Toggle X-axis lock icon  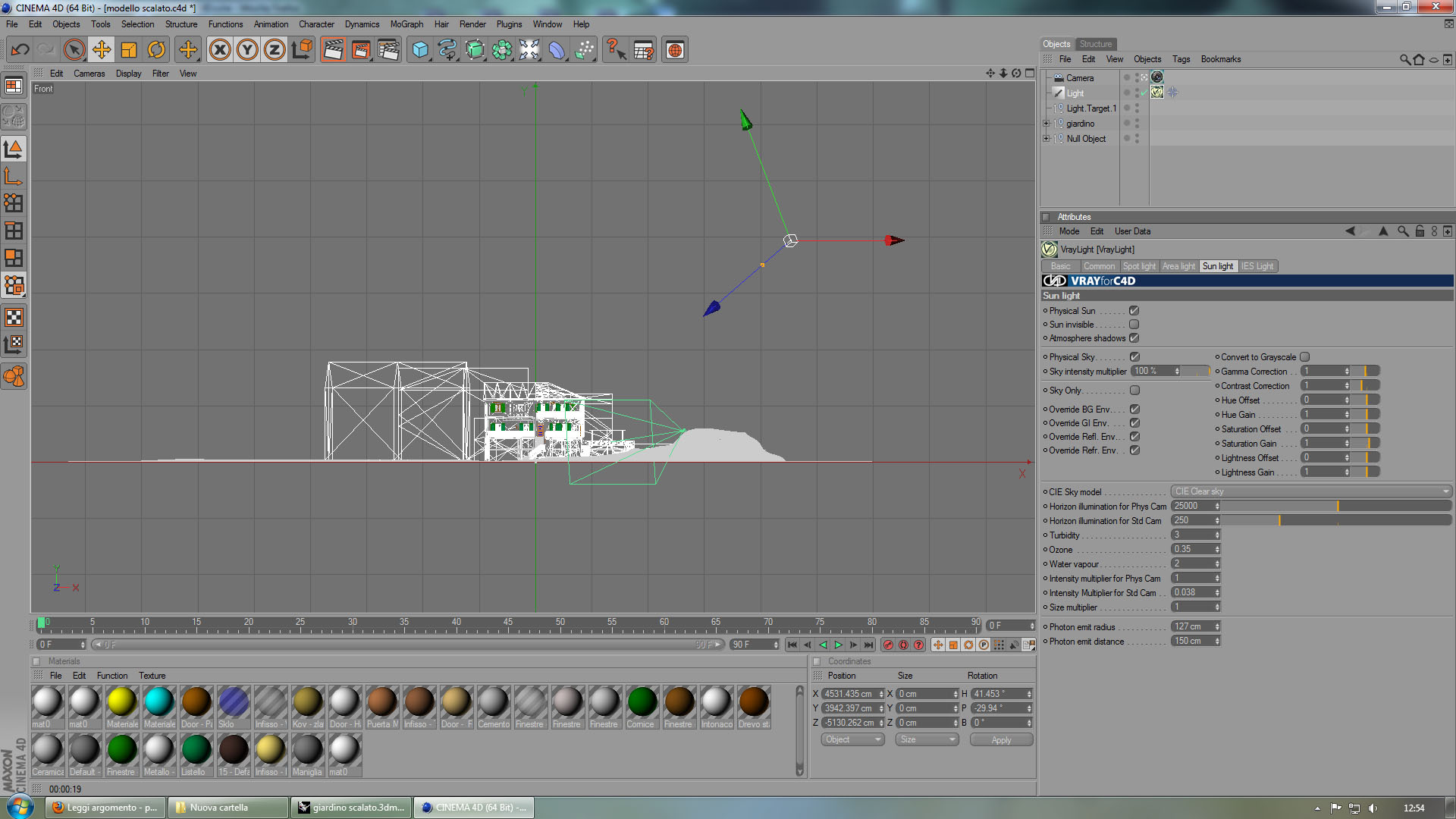[x=220, y=50]
